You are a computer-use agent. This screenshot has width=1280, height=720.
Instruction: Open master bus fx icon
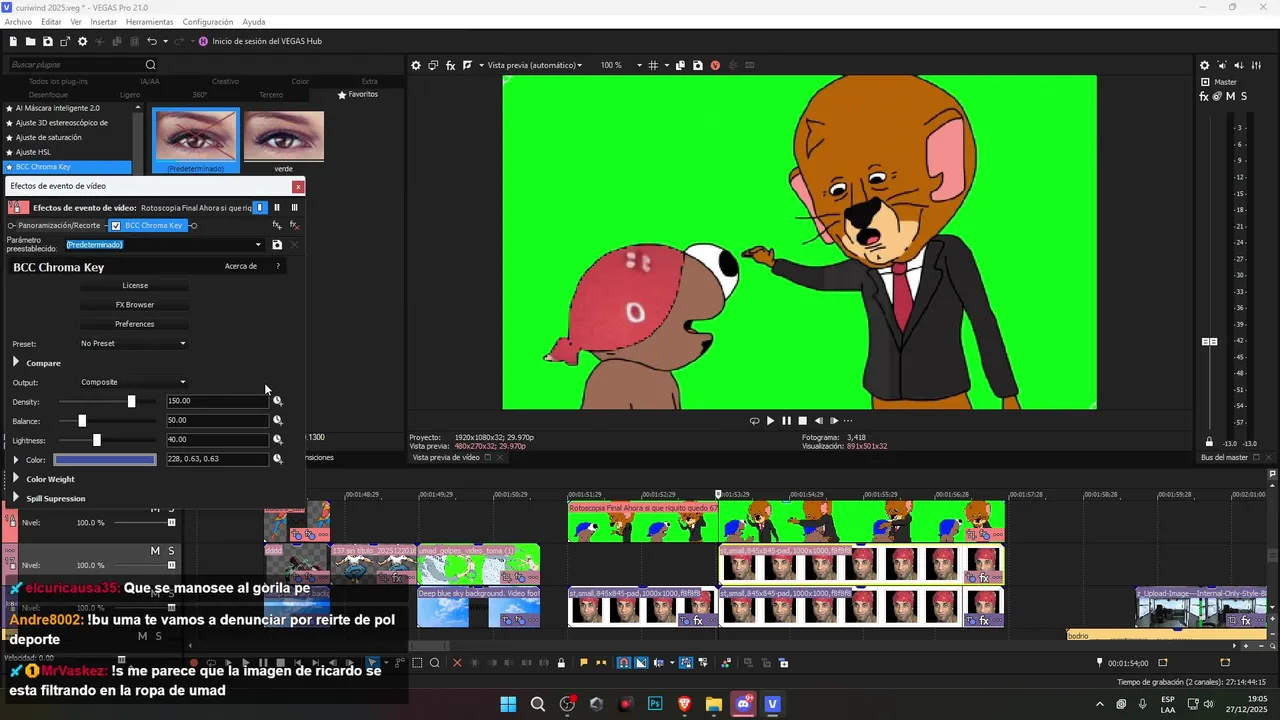click(x=1204, y=96)
